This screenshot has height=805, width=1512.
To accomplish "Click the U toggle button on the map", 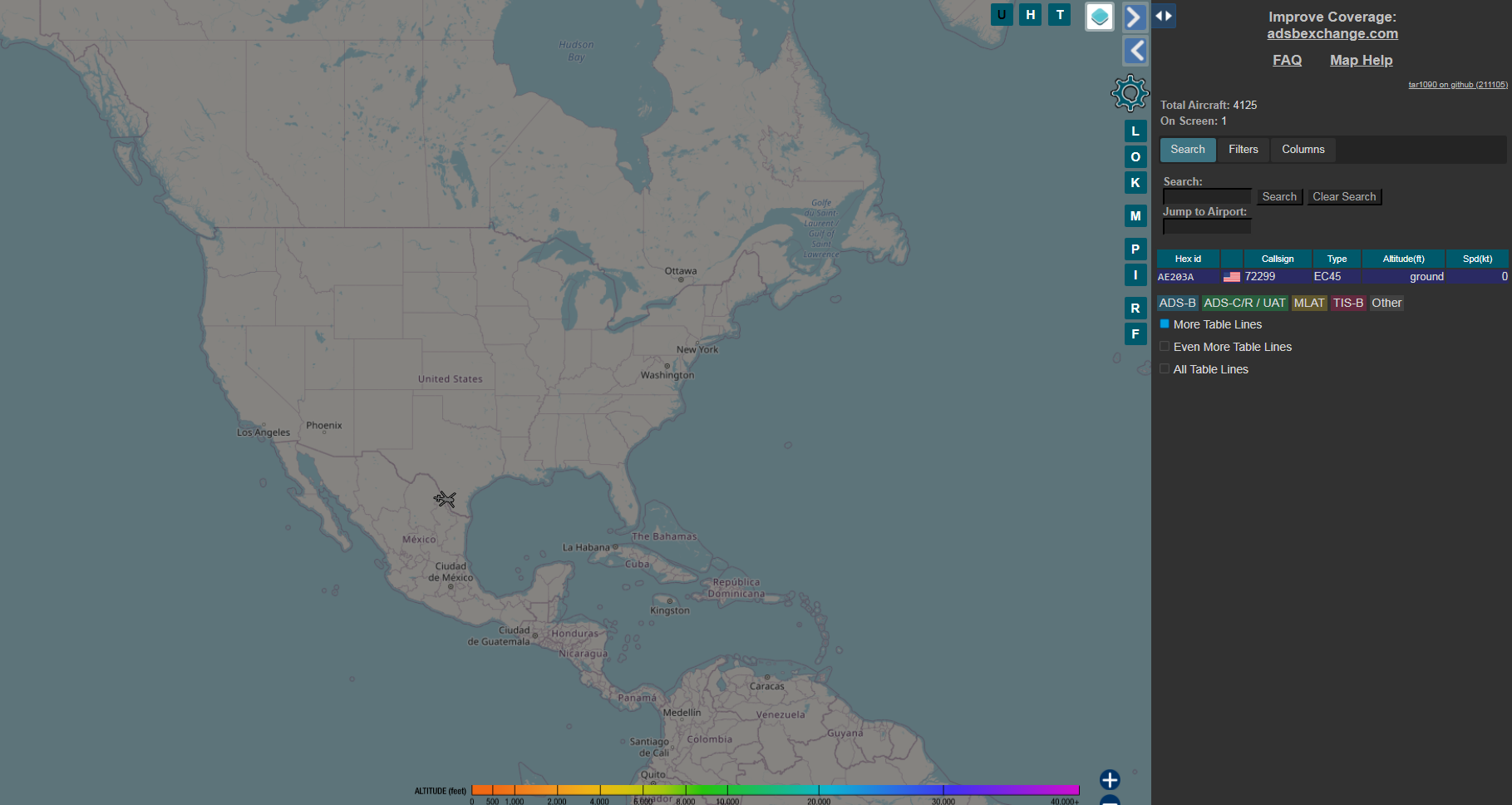I will coord(1002,15).
